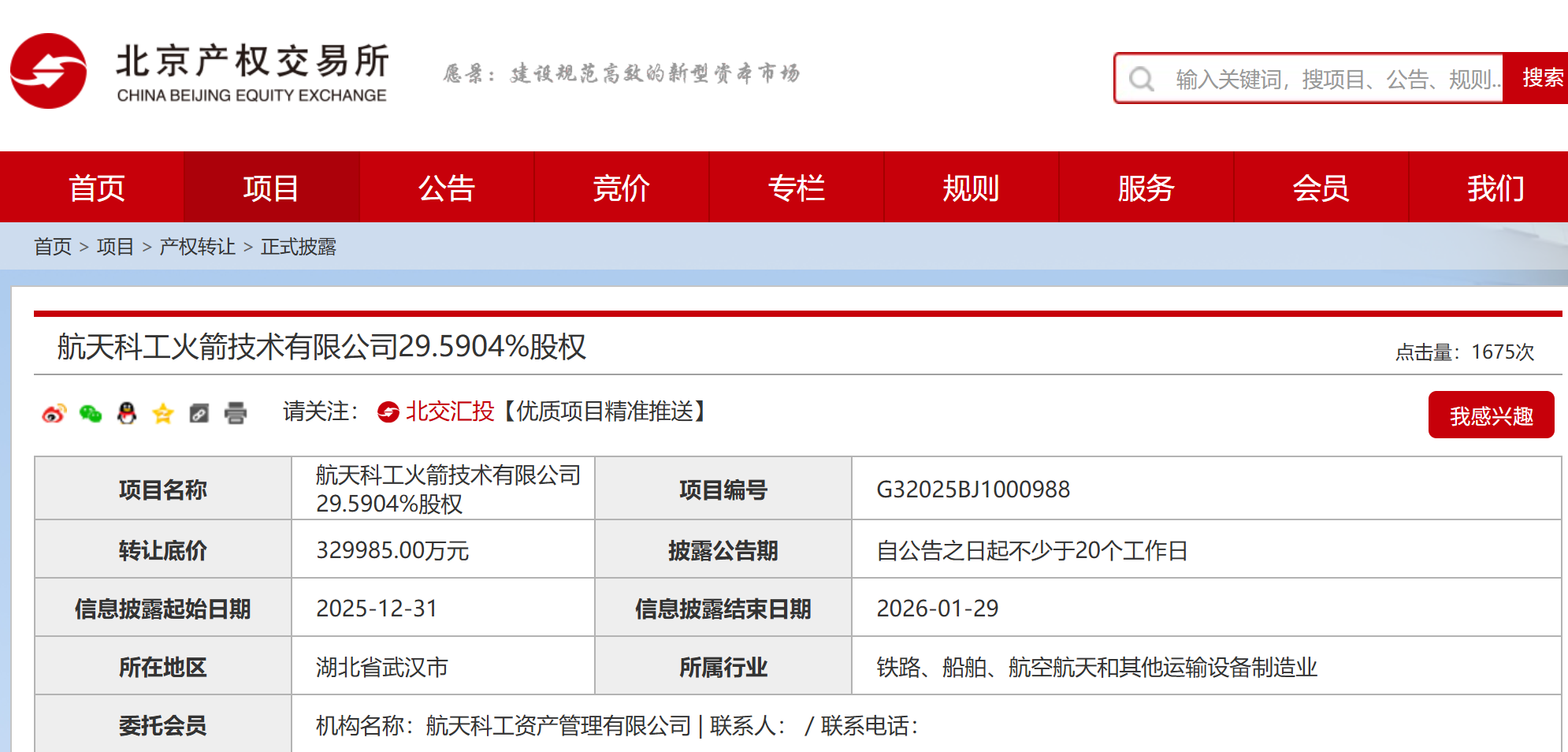Open the 首页 navigation tab
The height and width of the screenshot is (752, 1568).
[96, 188]
